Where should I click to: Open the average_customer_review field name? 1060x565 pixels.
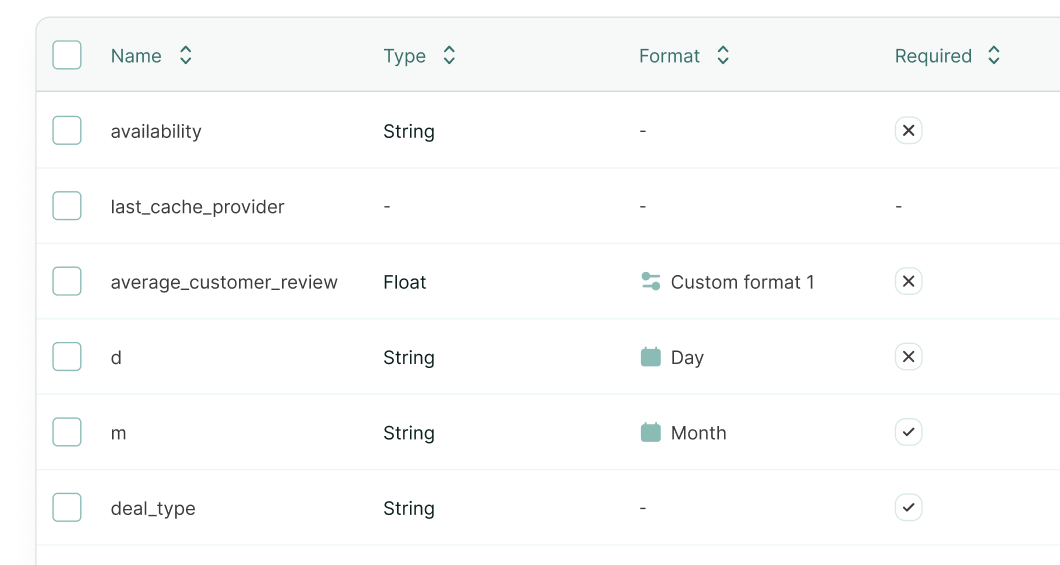pyautogui.click(x=224, y=282)
